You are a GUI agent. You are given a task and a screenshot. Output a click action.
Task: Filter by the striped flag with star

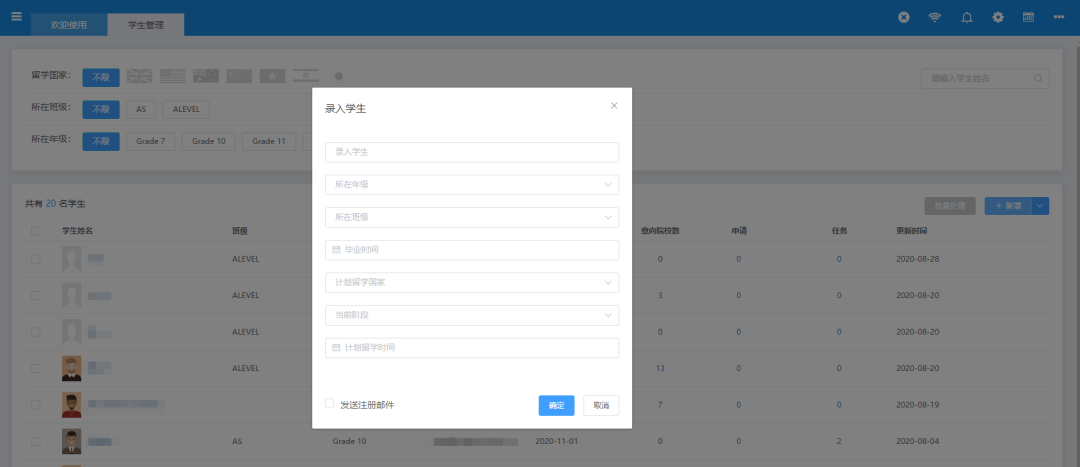point(306,76)
